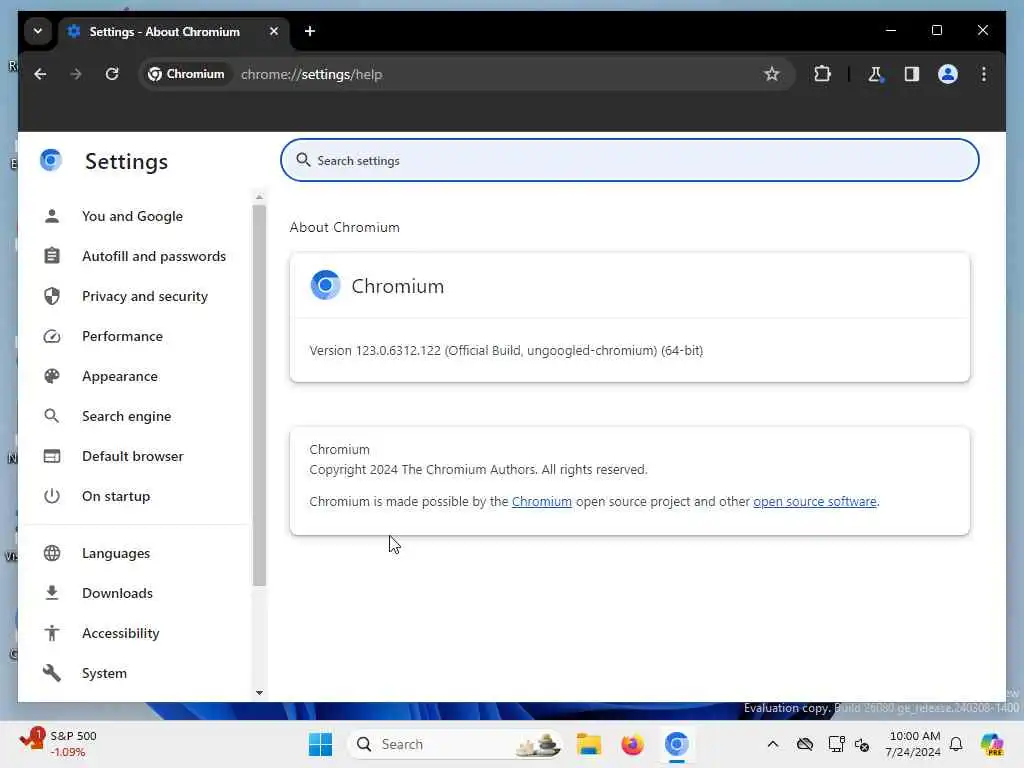Screen dimensions: 1024x768
Task: Click the Chromium site info chip
Action: tap(187, 74)
